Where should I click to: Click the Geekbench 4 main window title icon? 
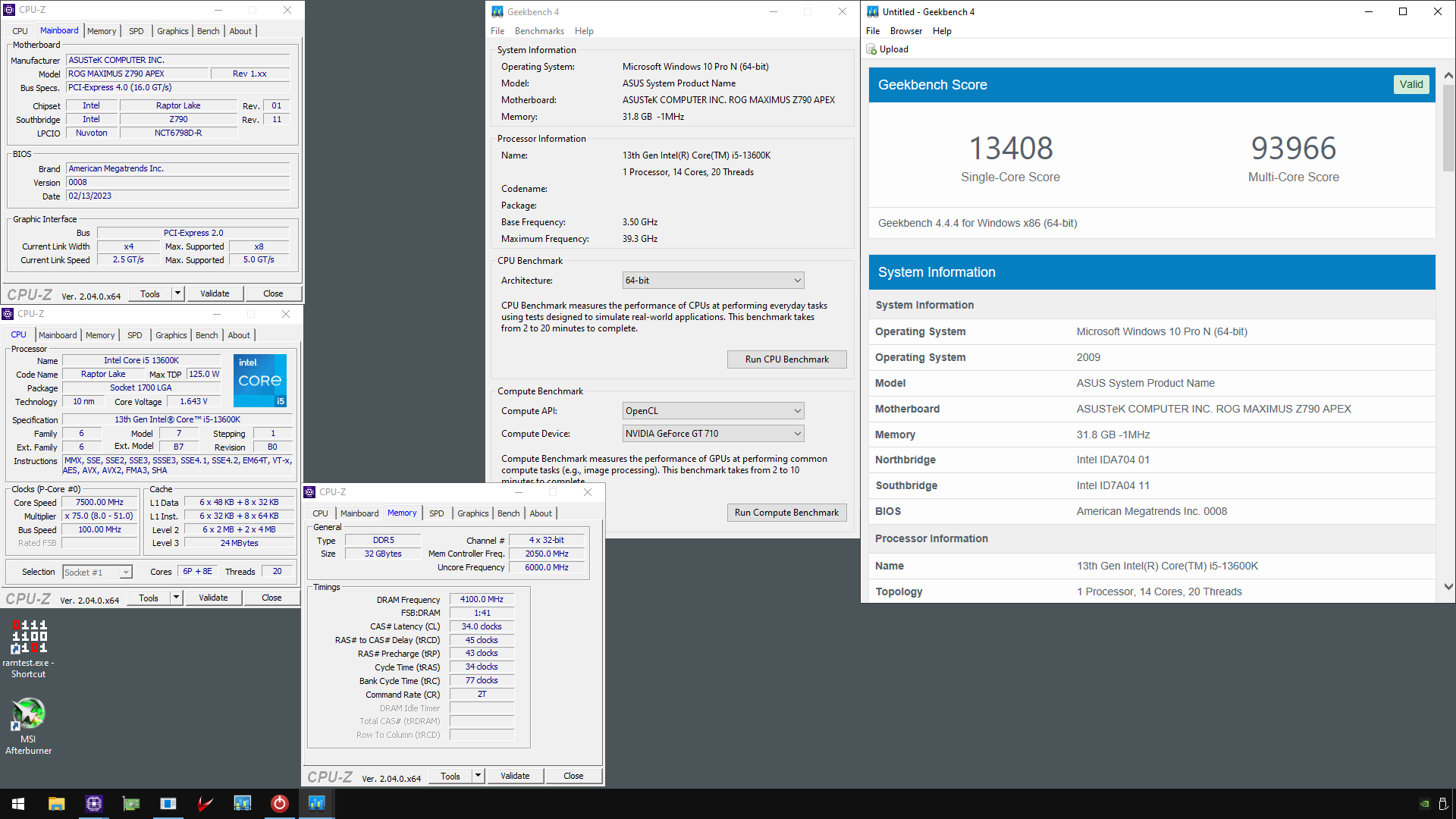coord(497,11)
